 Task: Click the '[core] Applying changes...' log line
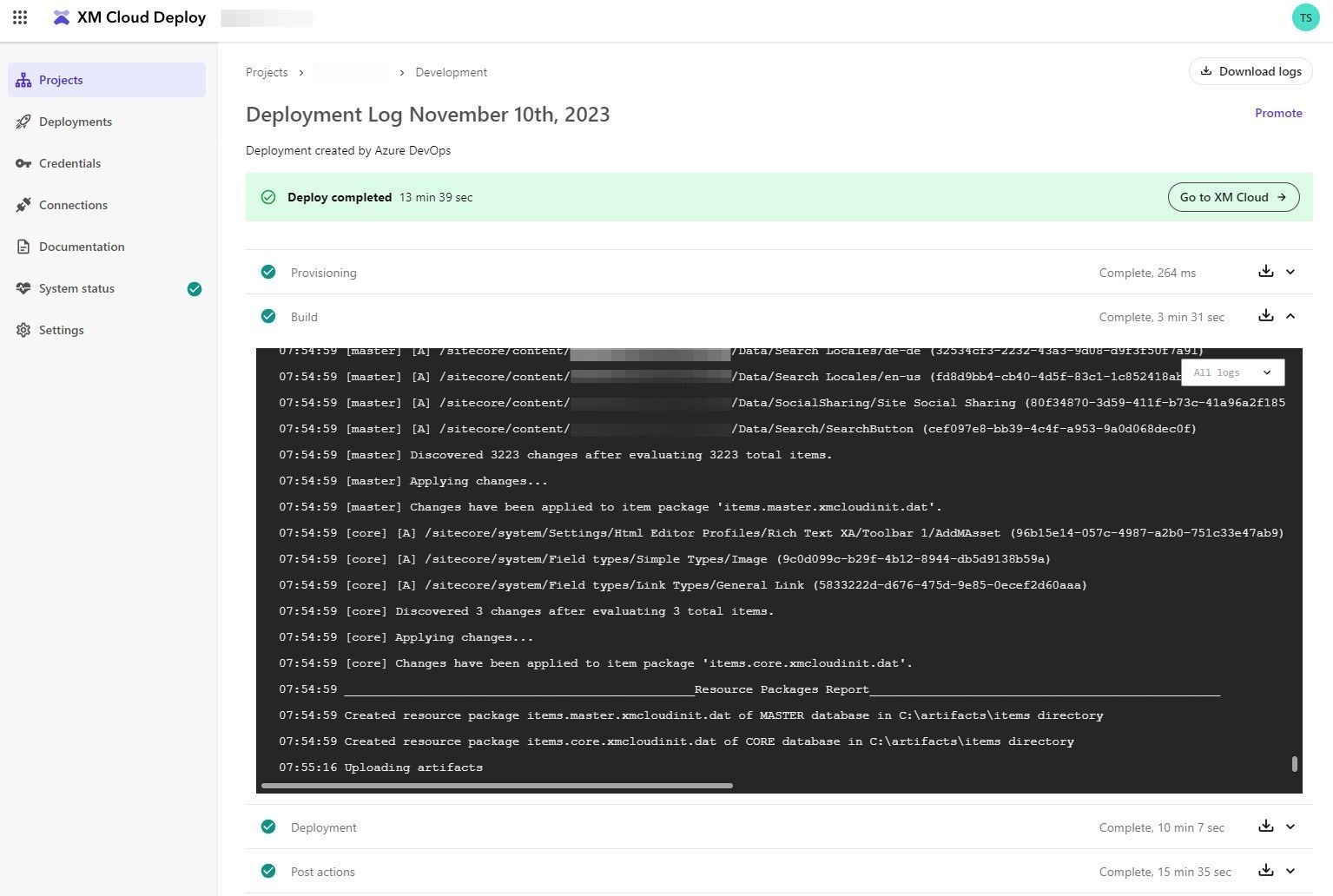point(406,637)
